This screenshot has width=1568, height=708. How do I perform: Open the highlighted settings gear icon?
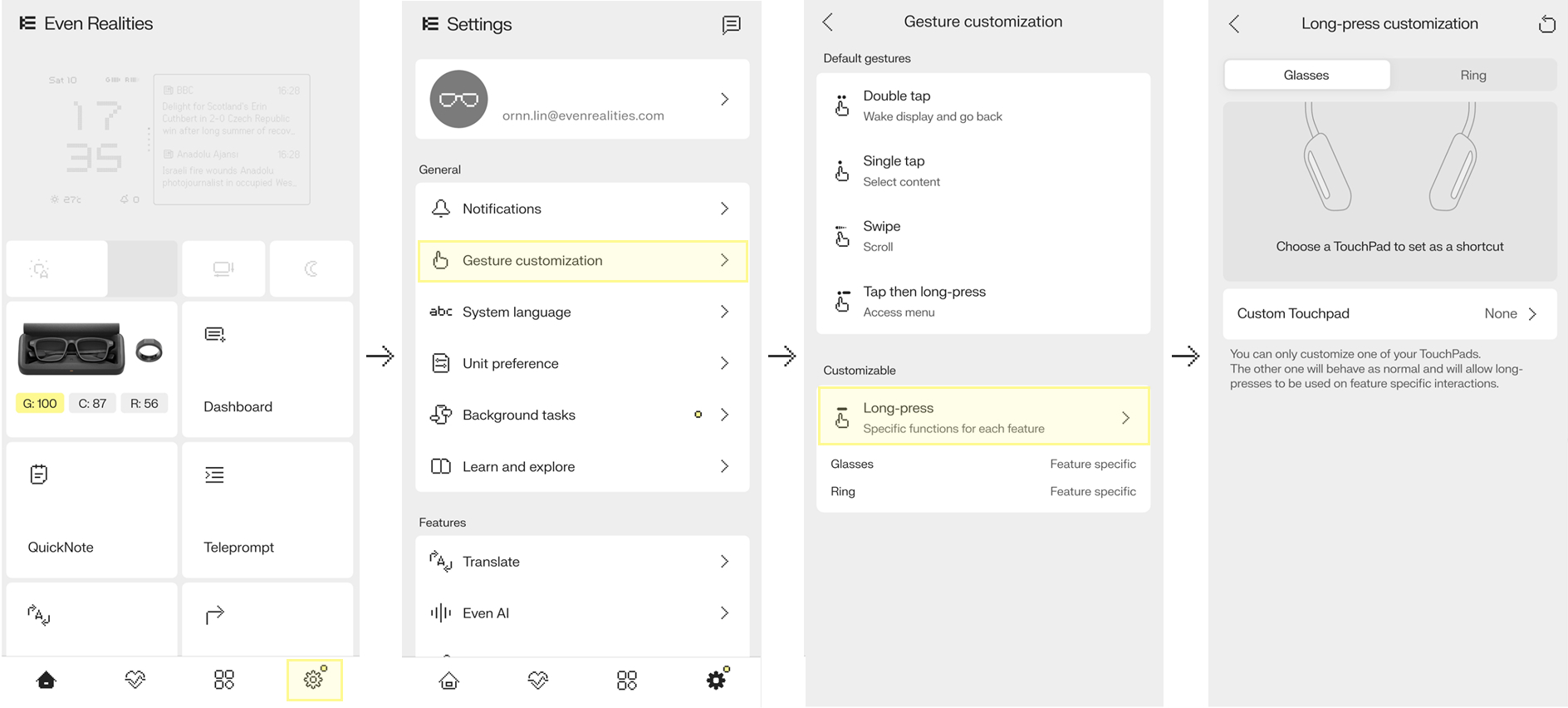point(314,680)
